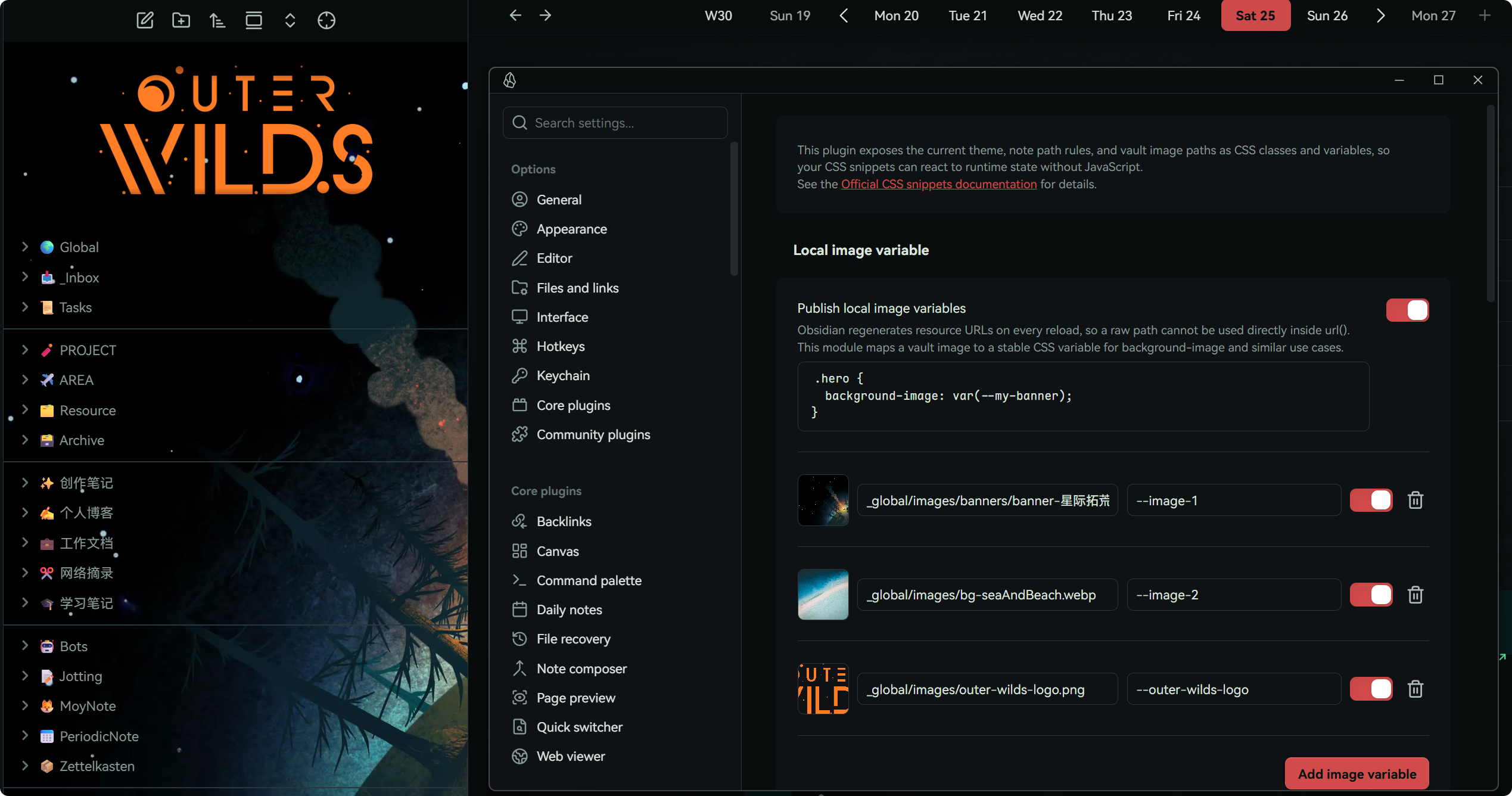The height and width of the screenshot is (796, 1512).
Task: Click the new folder icon
Action: [181, 20]
